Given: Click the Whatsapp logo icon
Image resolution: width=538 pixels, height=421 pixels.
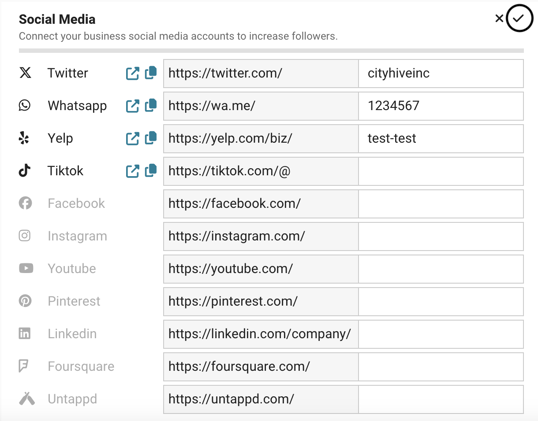Looking at the screenshot, I should pyautogui.click(x=25, y=105).
